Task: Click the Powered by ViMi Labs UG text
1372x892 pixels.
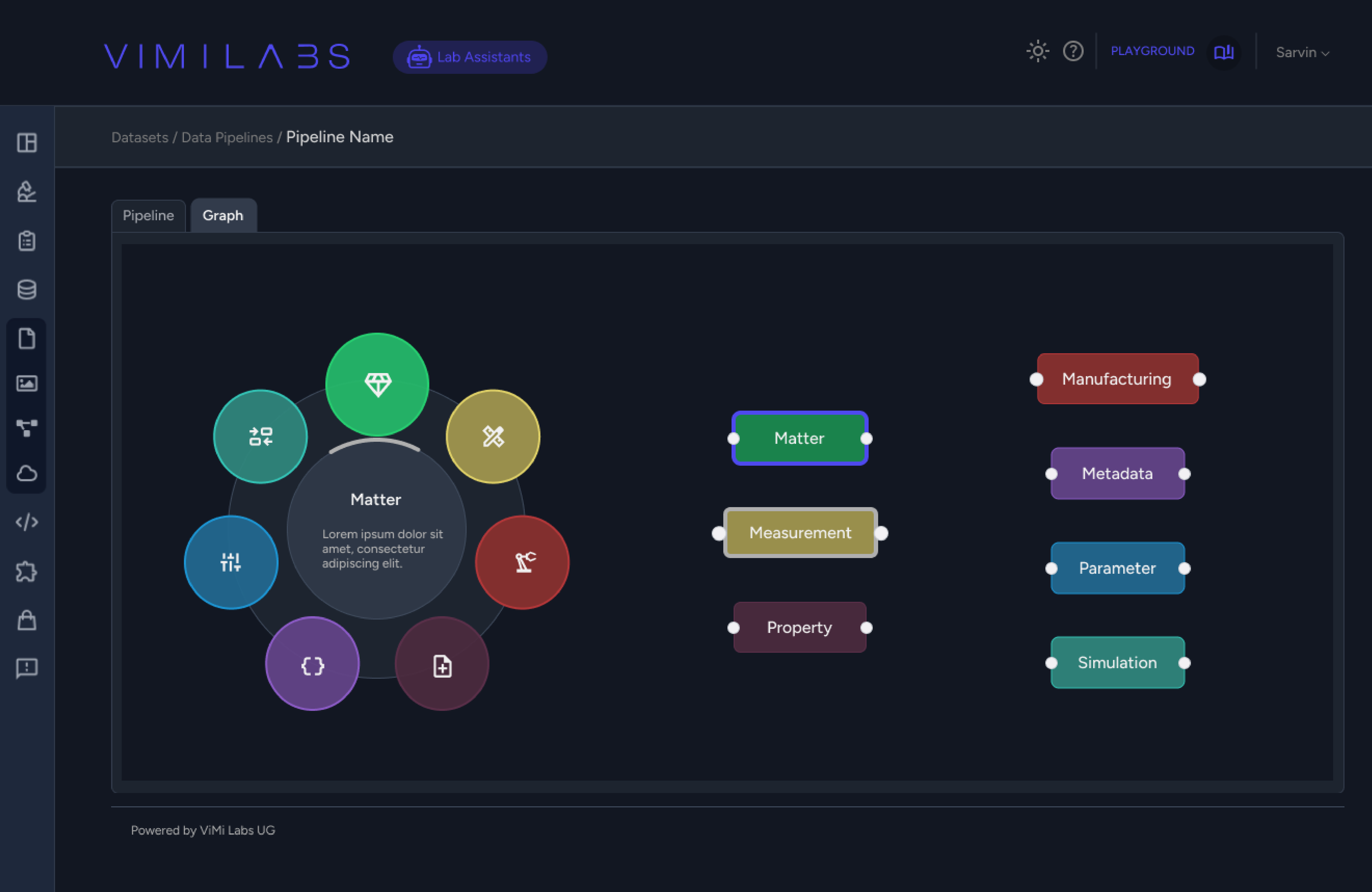Action: coord(203,830)
